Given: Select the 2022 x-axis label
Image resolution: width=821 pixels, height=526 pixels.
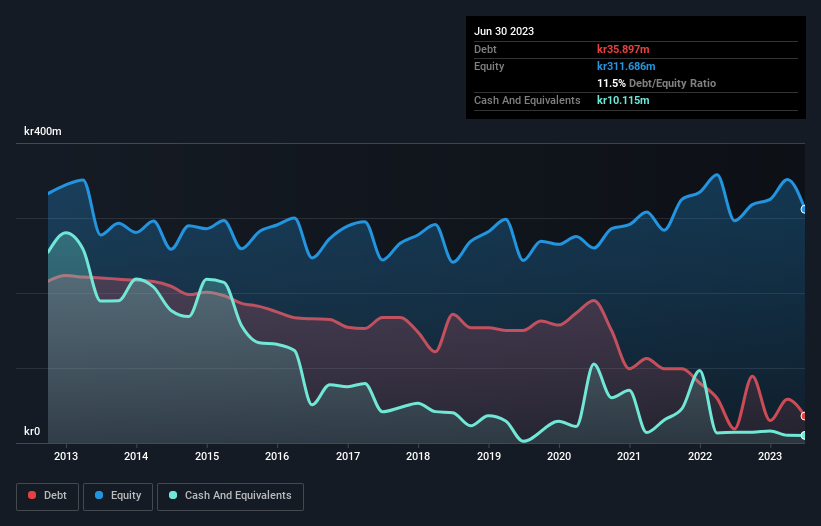Looking at the screenshot, I should (x=700, y=456).
